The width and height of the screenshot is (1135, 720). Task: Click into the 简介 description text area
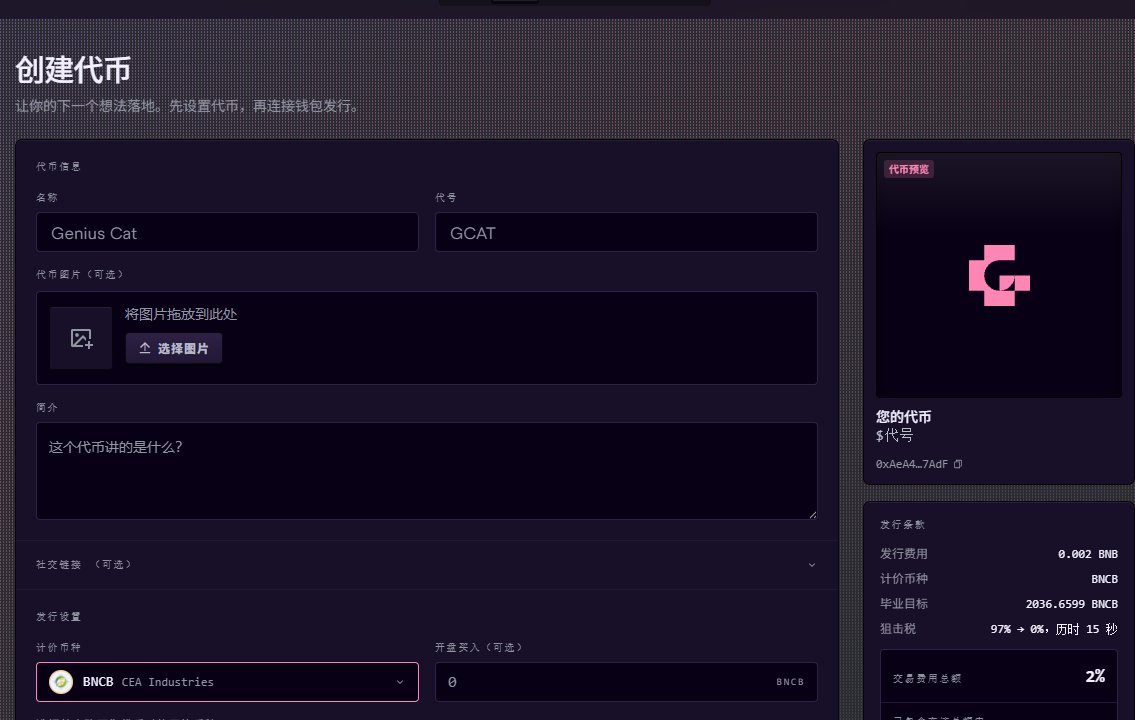pos(427,471)
